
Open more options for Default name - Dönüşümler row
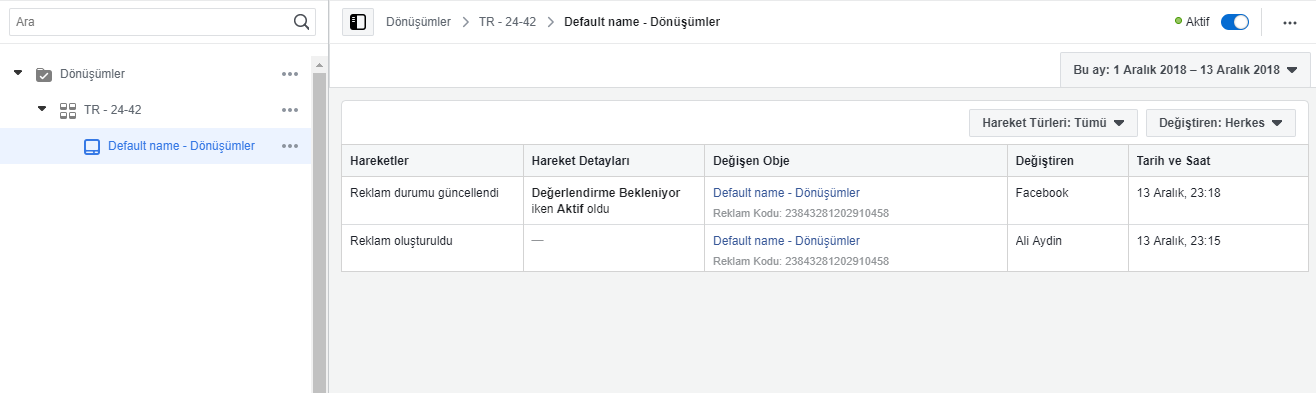(290, 146)
